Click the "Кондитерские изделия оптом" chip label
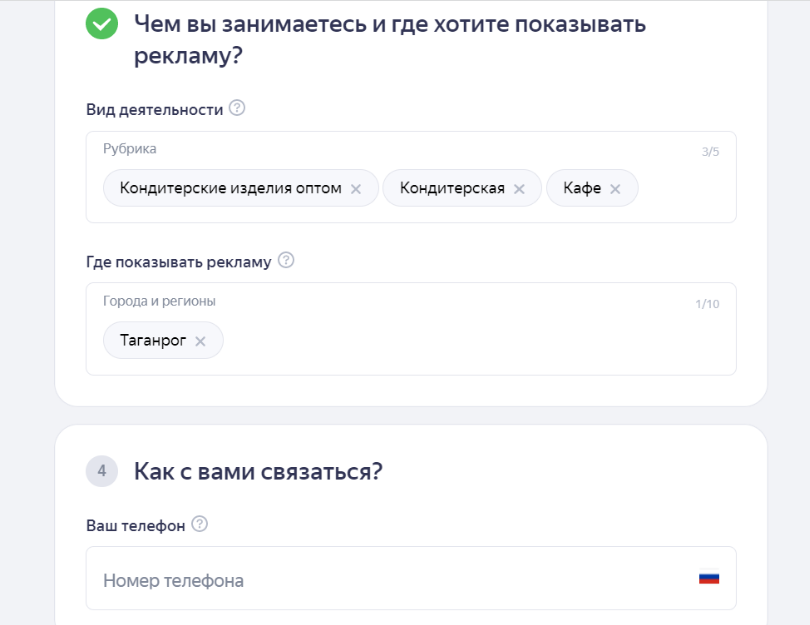 pyautogui.click(x=231, y=188)
